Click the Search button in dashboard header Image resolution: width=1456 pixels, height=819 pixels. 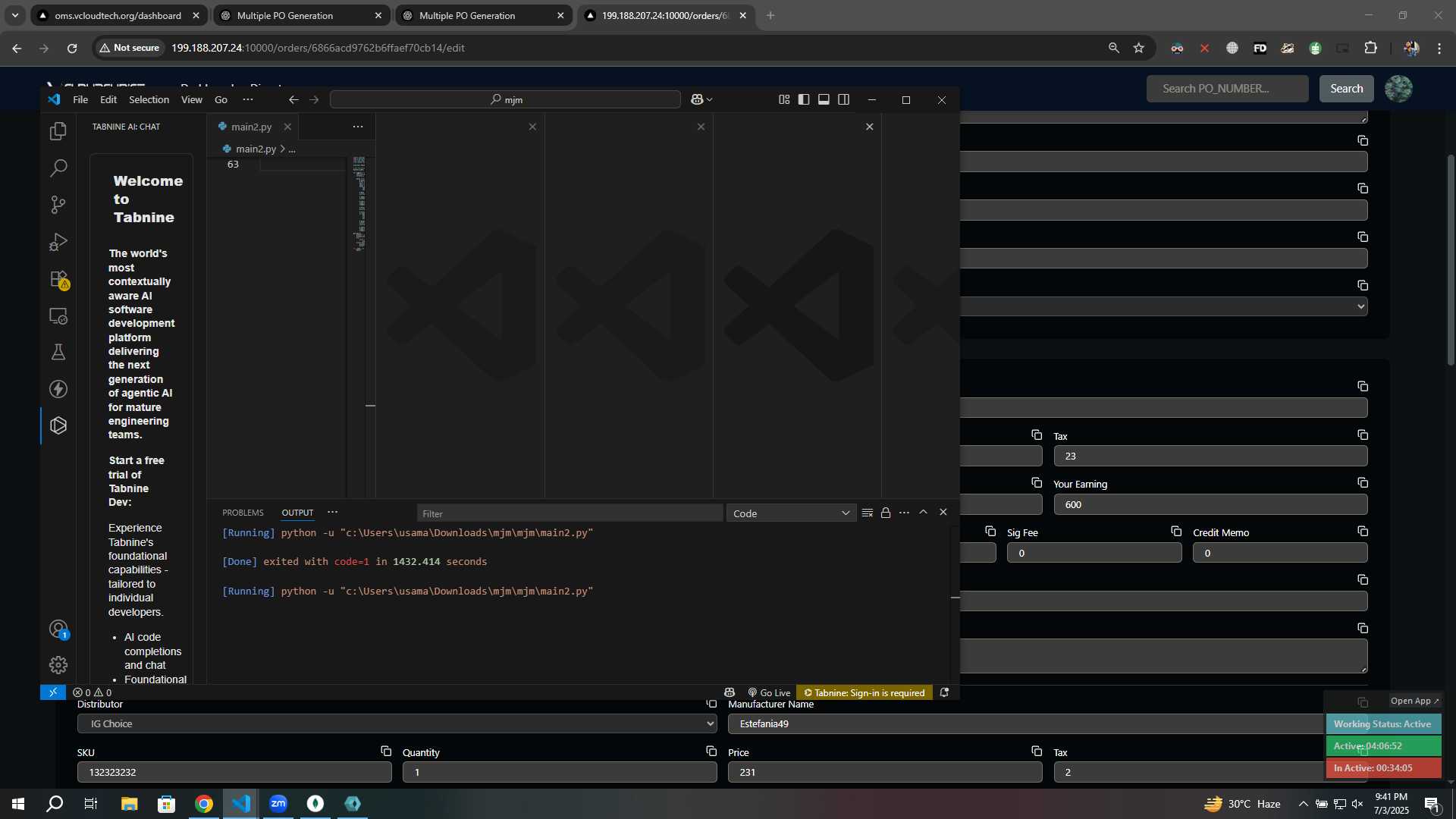pyautogui.click(x=1346, y=89)
